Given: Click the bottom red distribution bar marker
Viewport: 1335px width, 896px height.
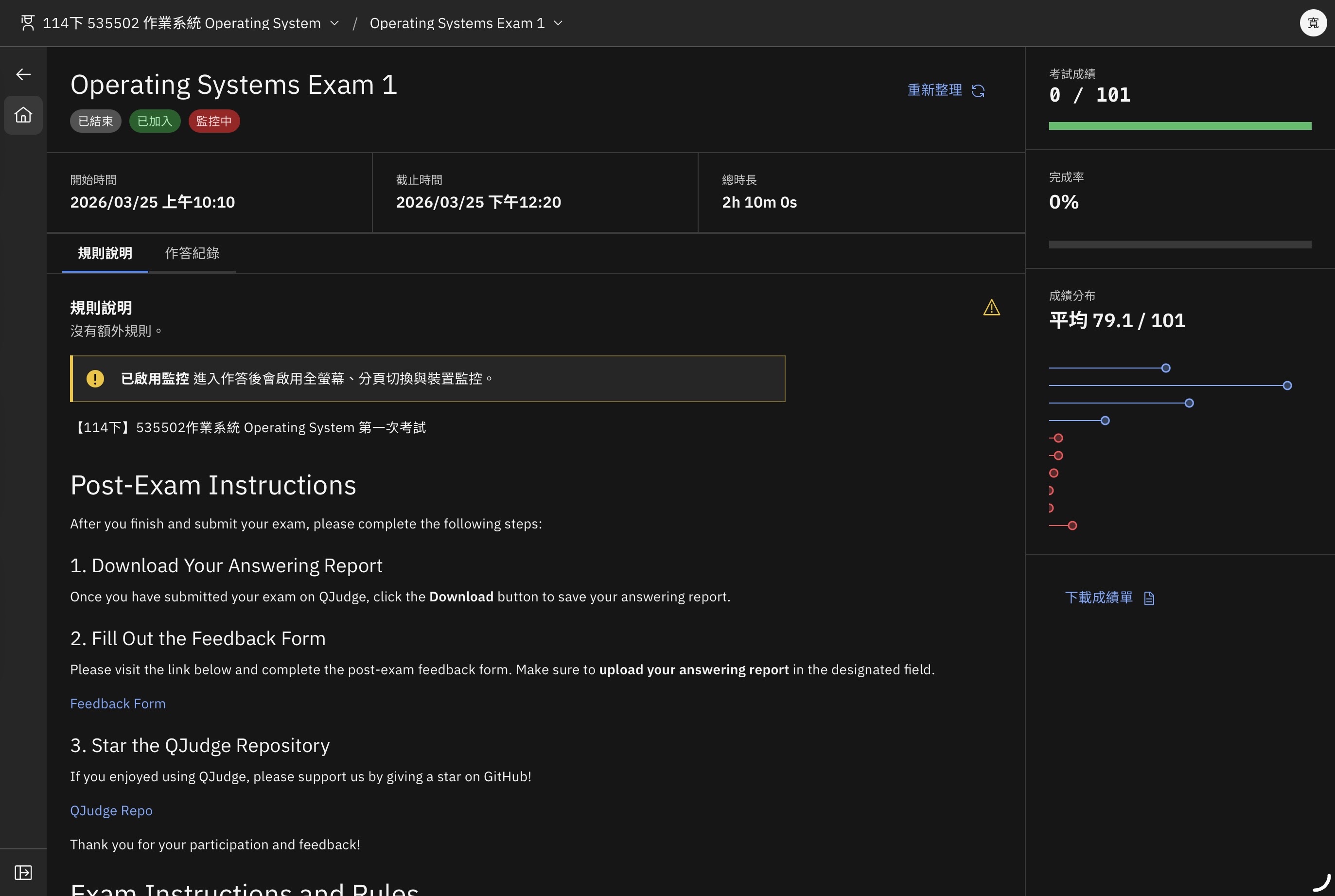Looking at the screenshot, I should click(1072, 526).
